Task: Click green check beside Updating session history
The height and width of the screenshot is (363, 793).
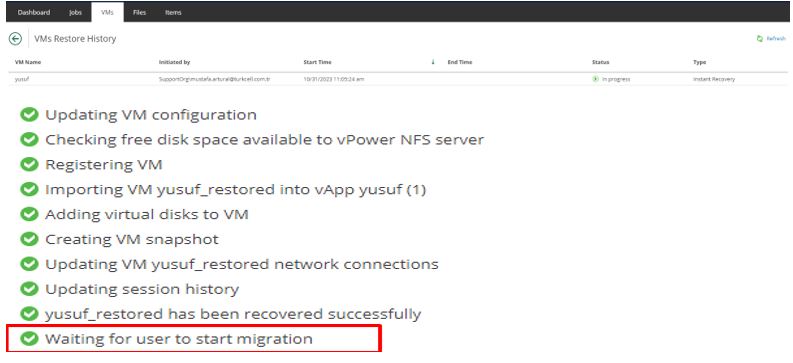Action: tap(29, 289)
